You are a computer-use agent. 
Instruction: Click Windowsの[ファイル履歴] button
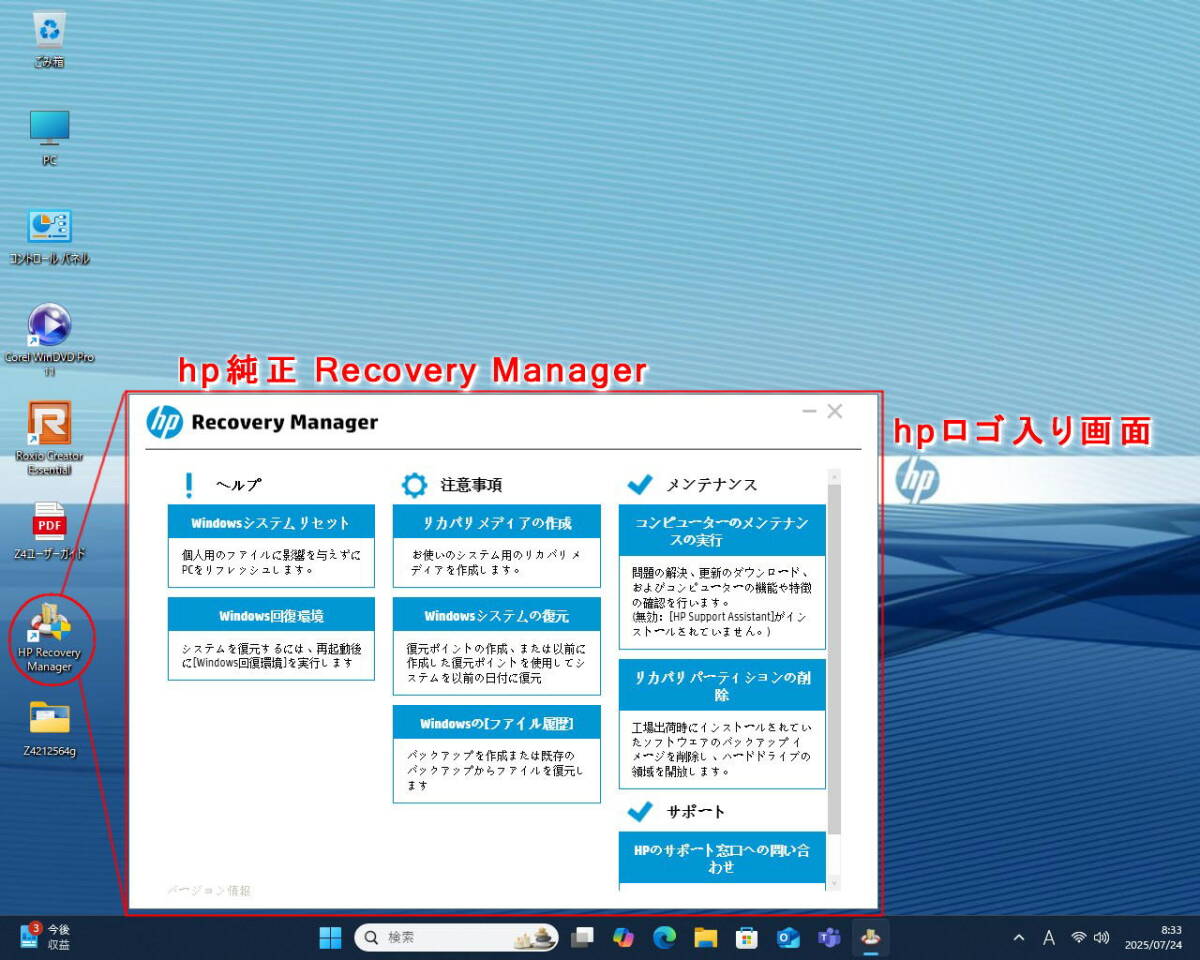[497, 722]
